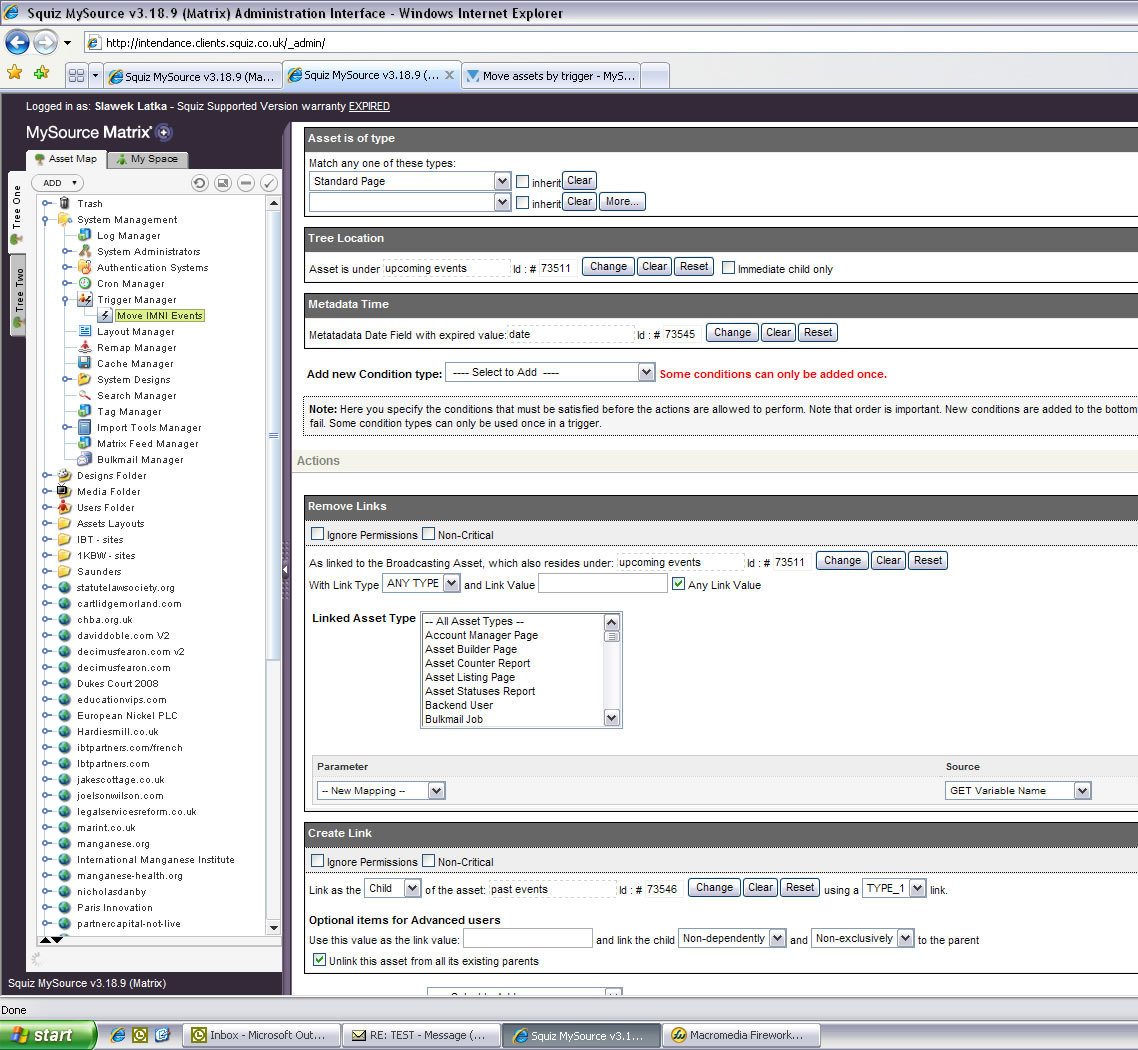Tick Non-Critical under Create Link
1138x1050 pixels.
[428, 861]
